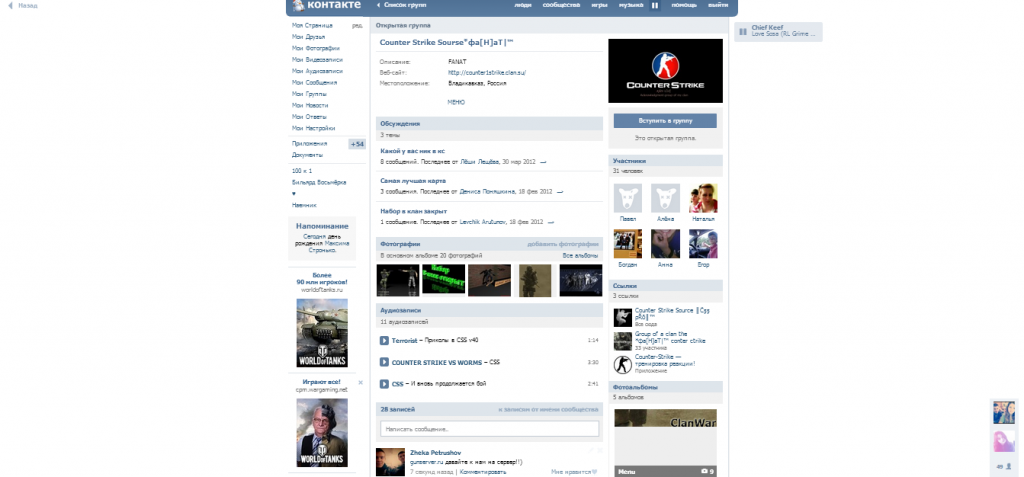Click the +54 applications counter
Screen dimensions: 1024x477
pos(357,144)
